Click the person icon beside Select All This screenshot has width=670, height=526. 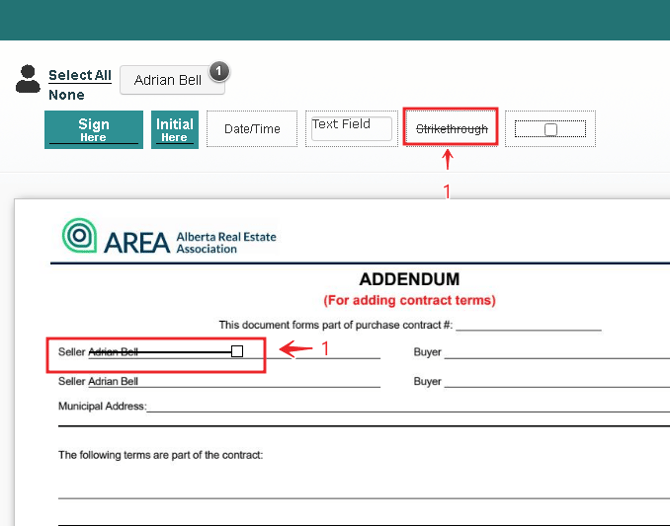click(x=28, y=79)
